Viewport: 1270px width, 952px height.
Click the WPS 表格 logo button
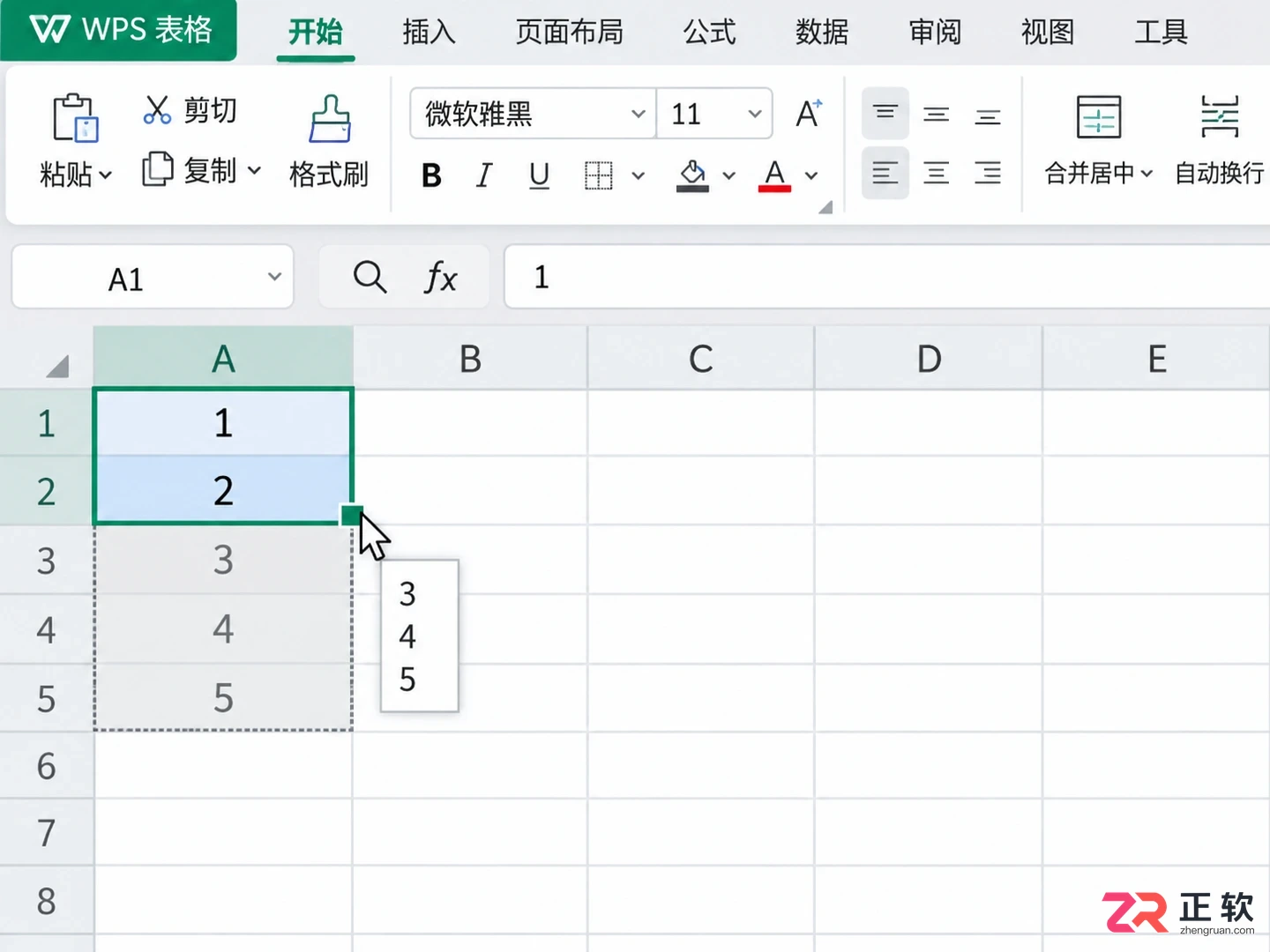119,30
